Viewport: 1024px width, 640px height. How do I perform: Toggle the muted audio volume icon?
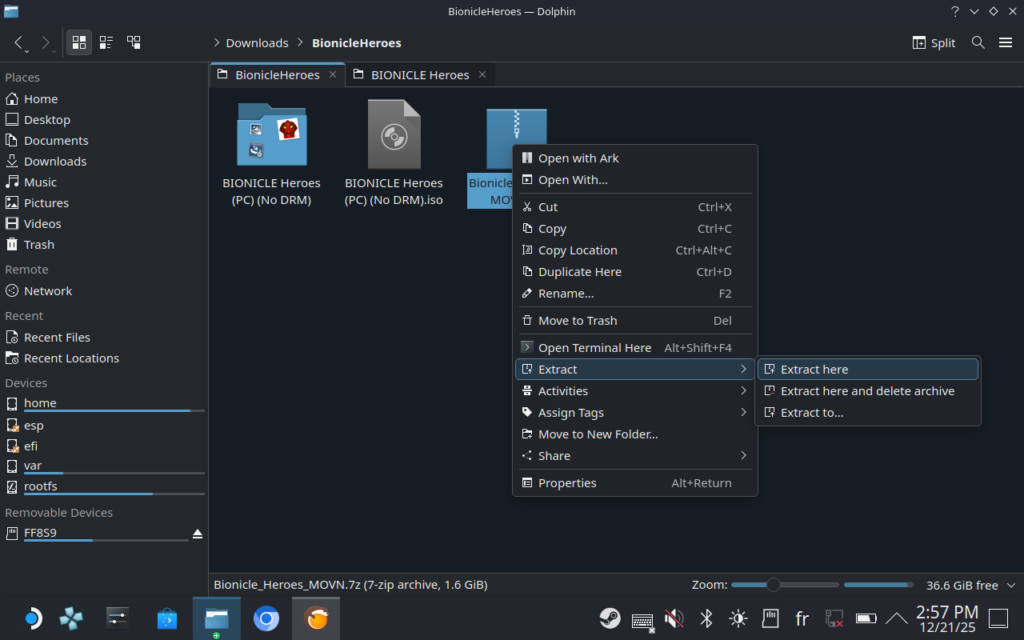click(673, 618)
